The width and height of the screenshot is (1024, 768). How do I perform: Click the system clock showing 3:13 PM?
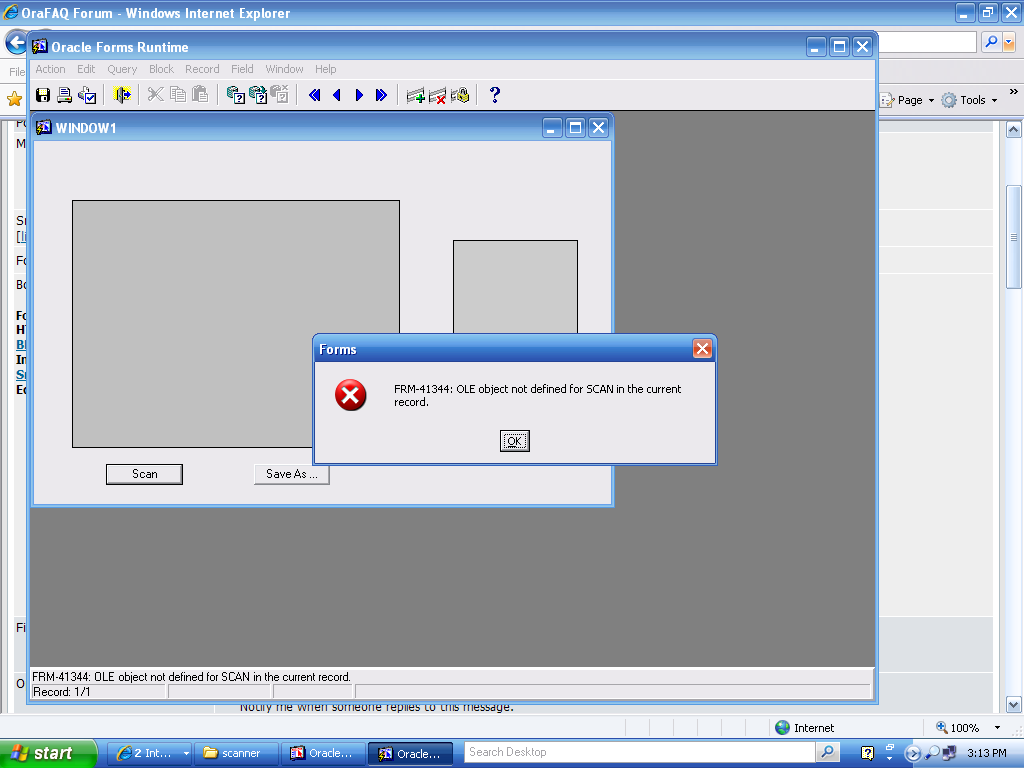987,753
